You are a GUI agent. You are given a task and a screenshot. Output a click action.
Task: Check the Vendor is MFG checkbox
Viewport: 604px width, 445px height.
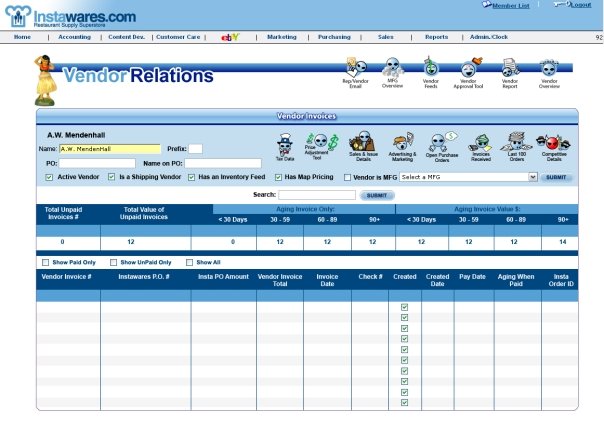[346, 177]
